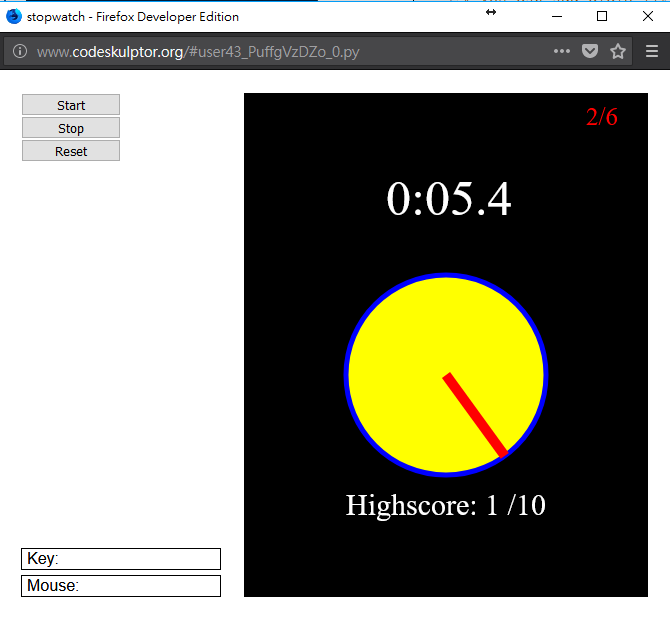
Task: Hit the Reset button
Action: point(71,151)
